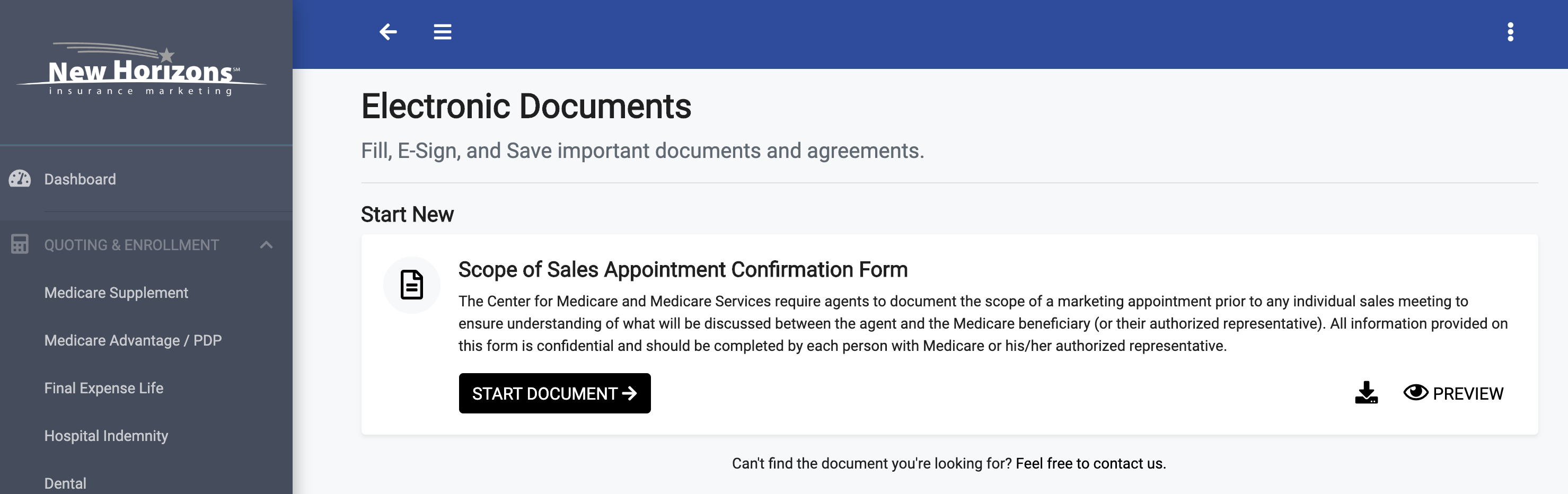Viewport: 1568px width, 494px height.
Task: Click the dashboard gauge icon
Action: 21,179
